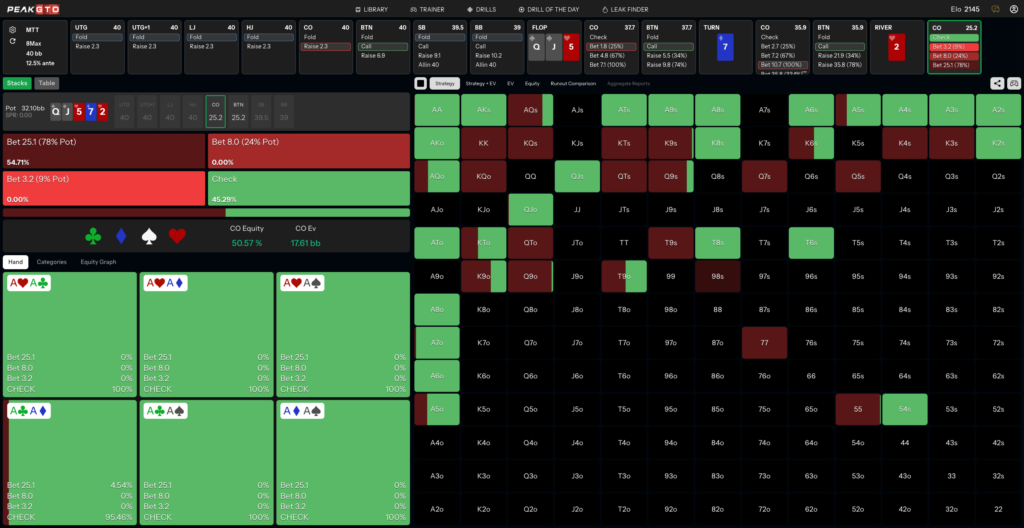This screenshot has height=528, width=1024.
Task: Filter by the green clubs suit icon
Action: [93, 236]
